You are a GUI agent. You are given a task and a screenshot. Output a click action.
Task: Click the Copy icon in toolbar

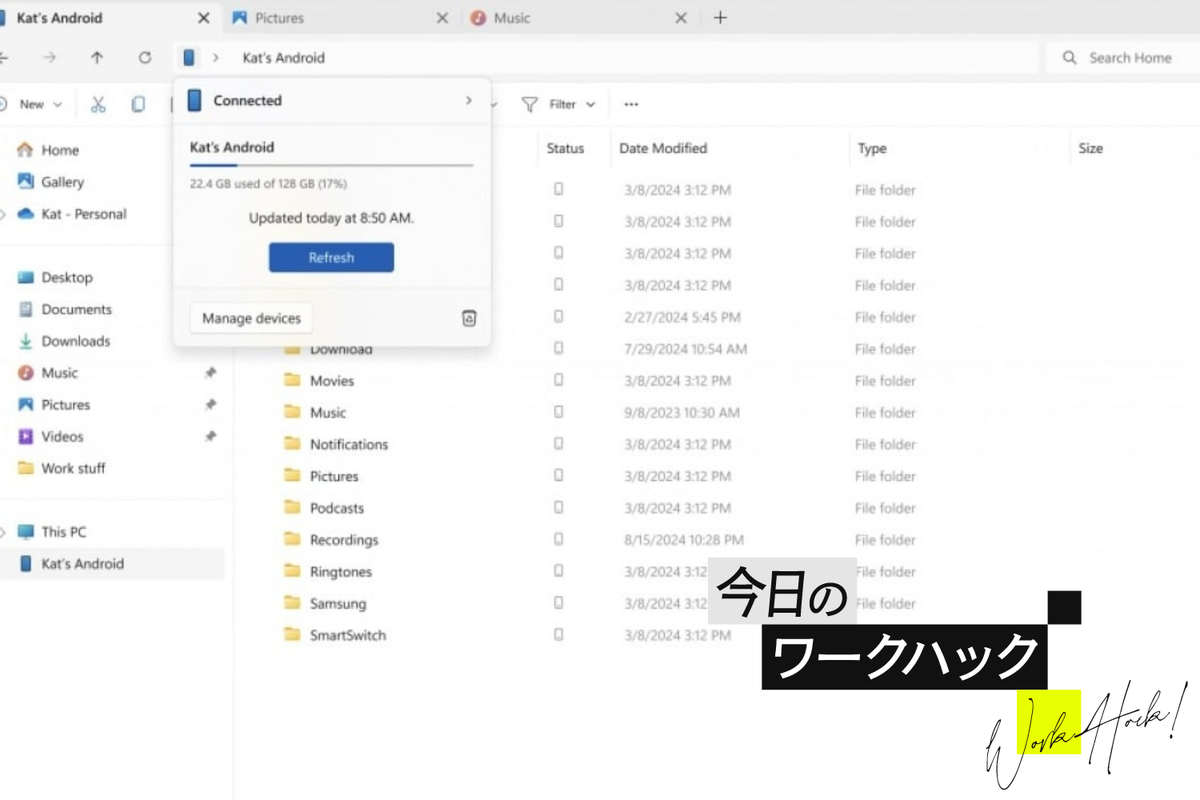(x=138, y=104)
